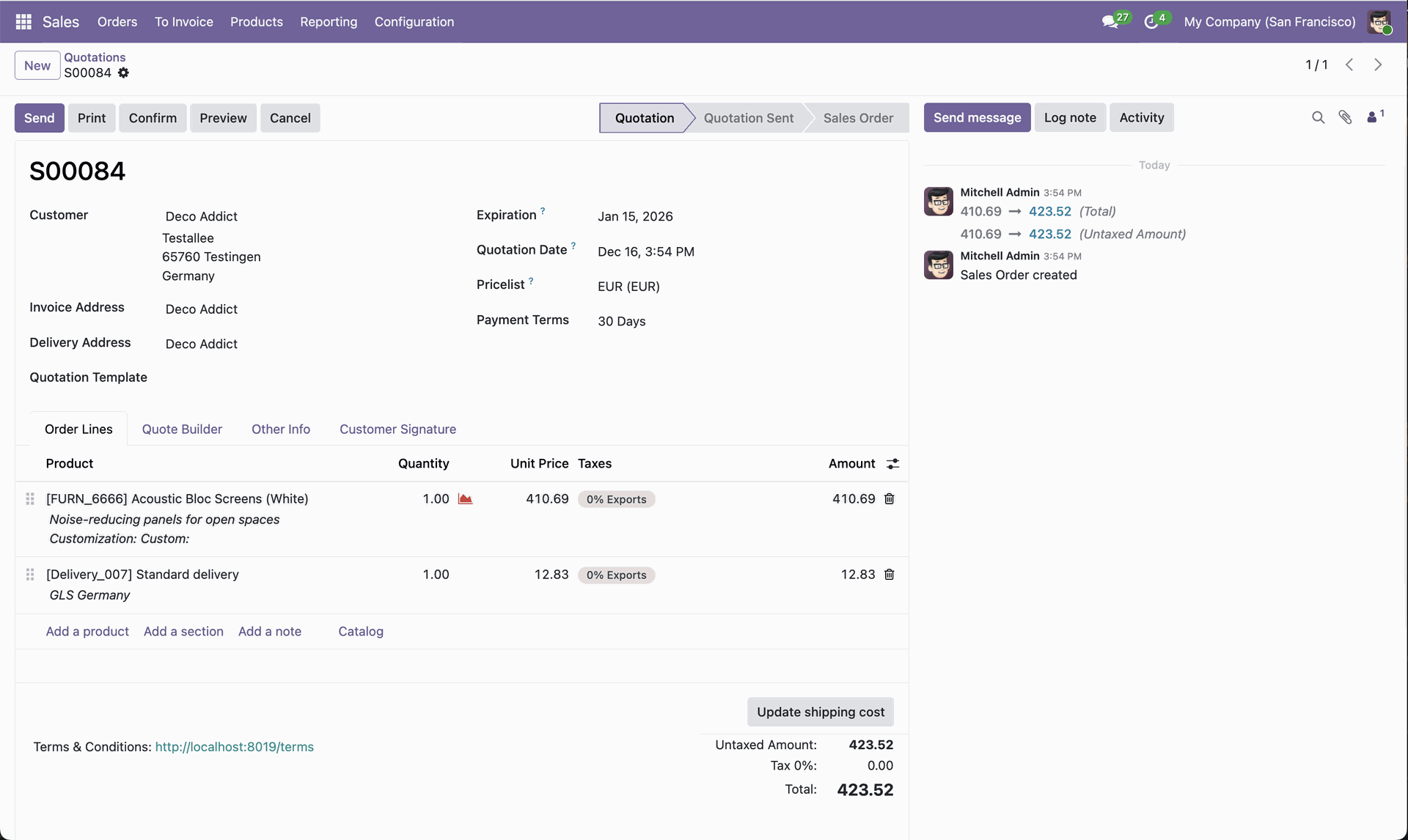The height and width of the screenshot is (840, 1408).
Task: Open the conversations icon showing 27
Action: click(1110, 22)
